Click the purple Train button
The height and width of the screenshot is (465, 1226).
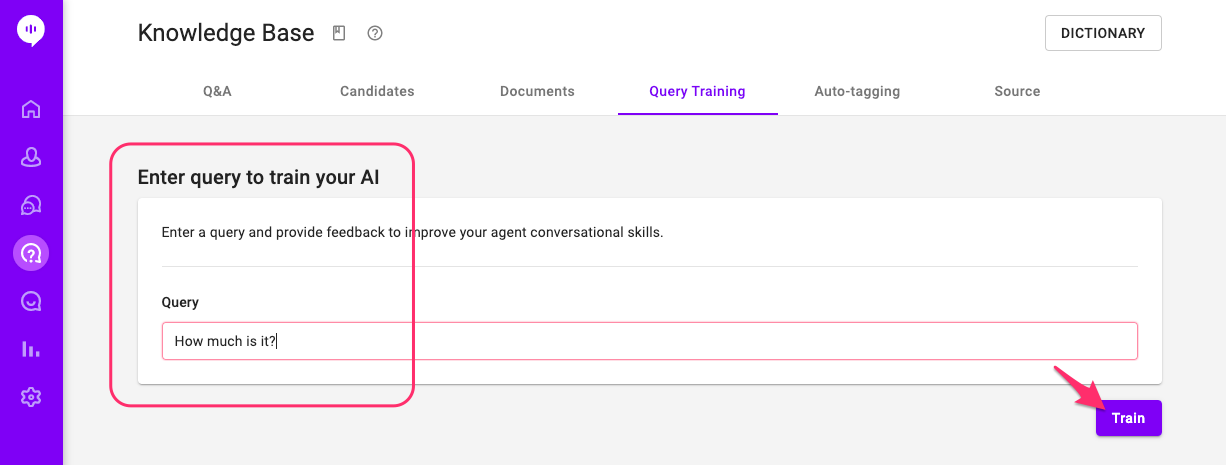point(1128,418)
